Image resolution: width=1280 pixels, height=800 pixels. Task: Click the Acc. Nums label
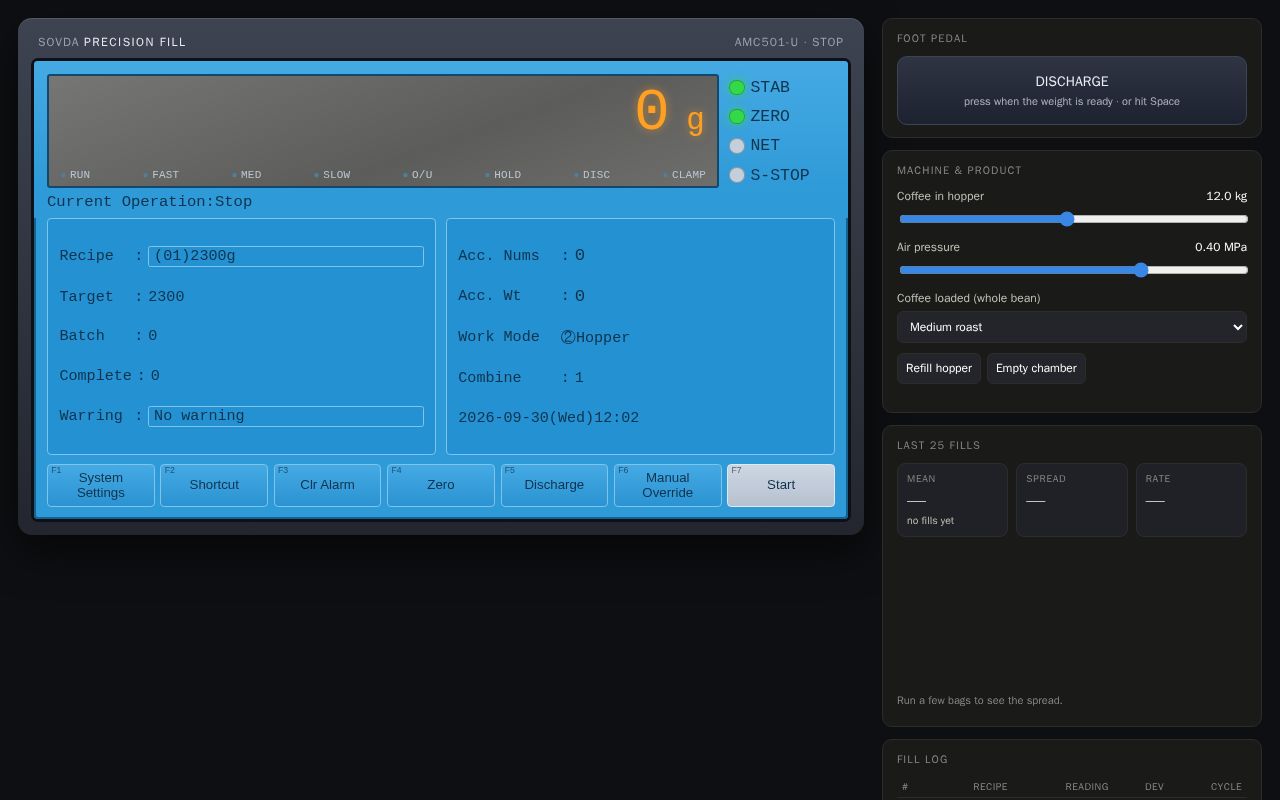[499, 256]
